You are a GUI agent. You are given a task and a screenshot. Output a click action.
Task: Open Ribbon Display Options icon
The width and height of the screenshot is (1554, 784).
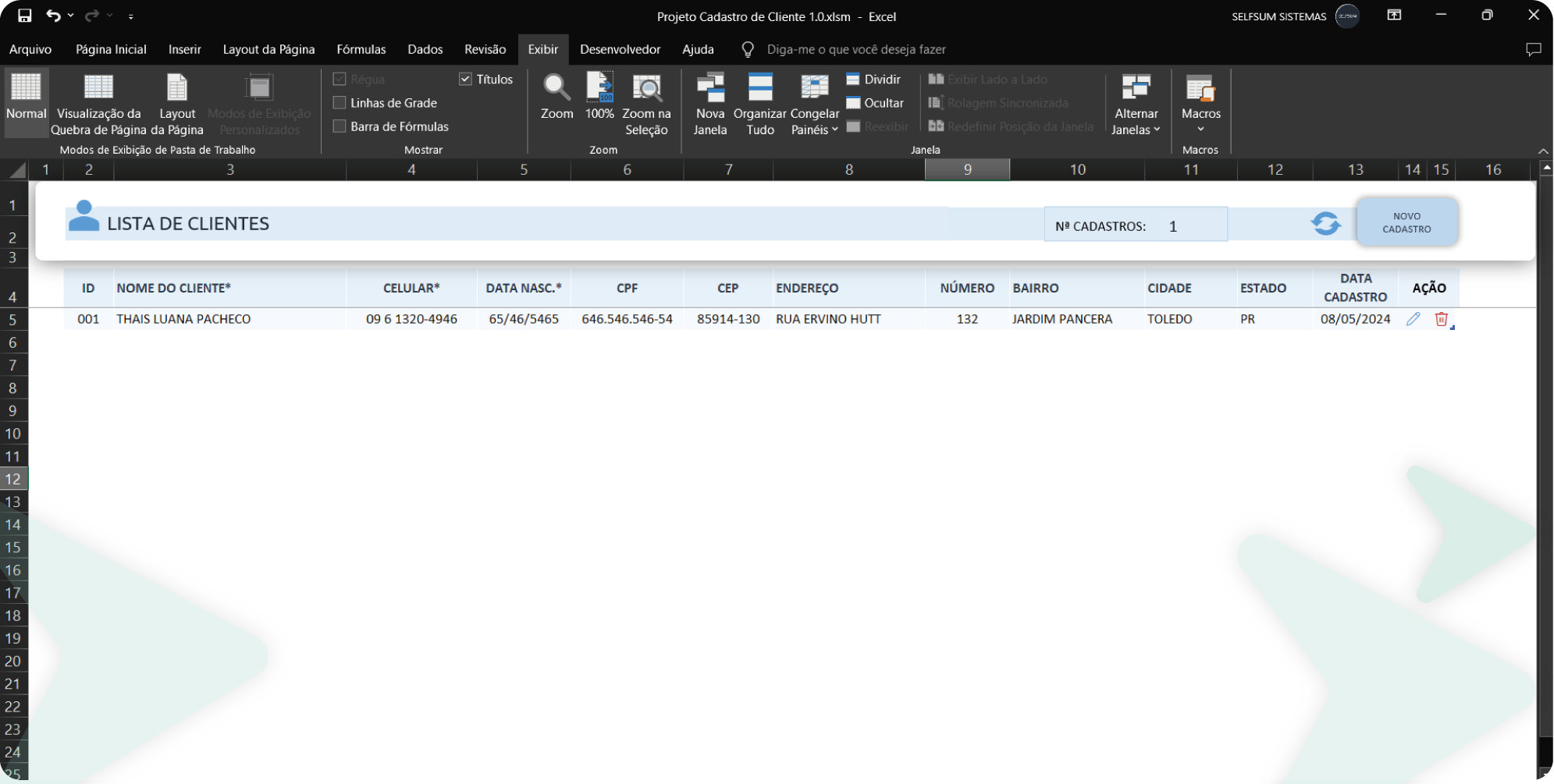[x=1394, y=16]
